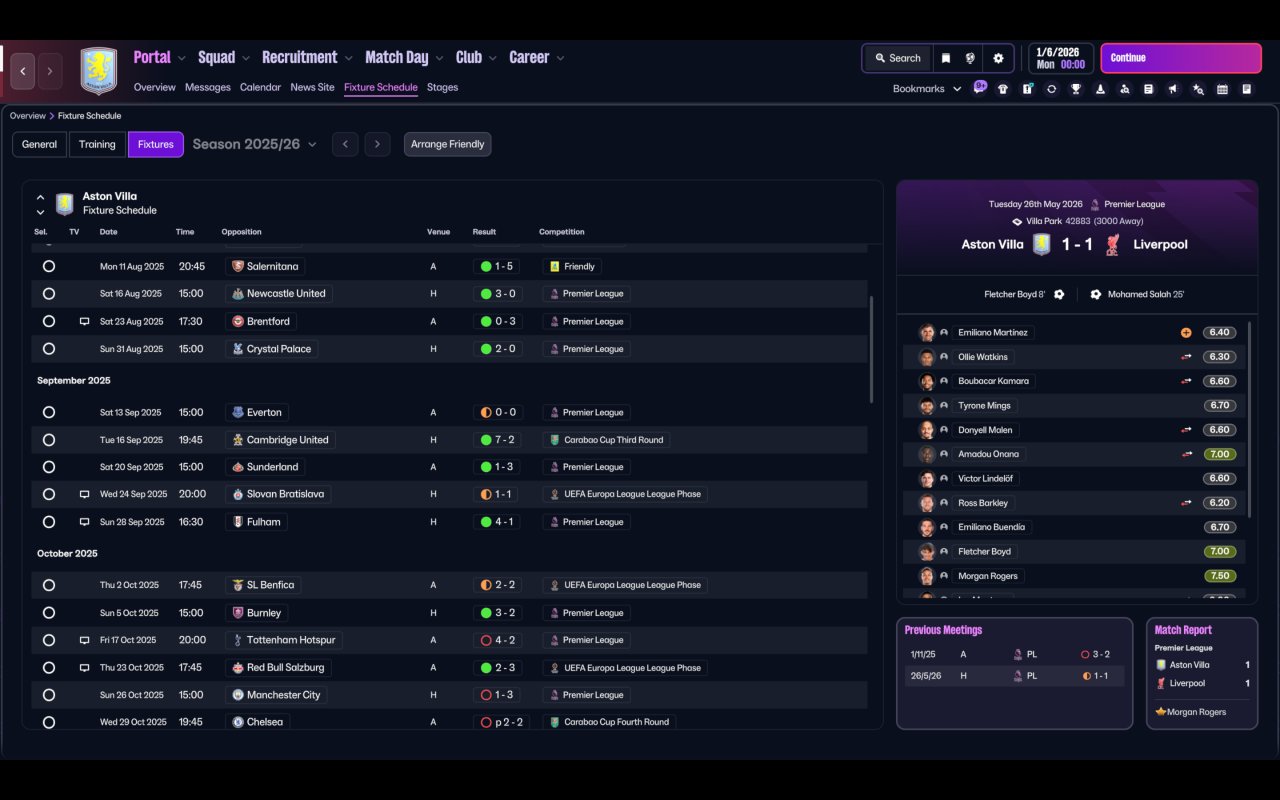Select the Training view tab

pos(97,144)
